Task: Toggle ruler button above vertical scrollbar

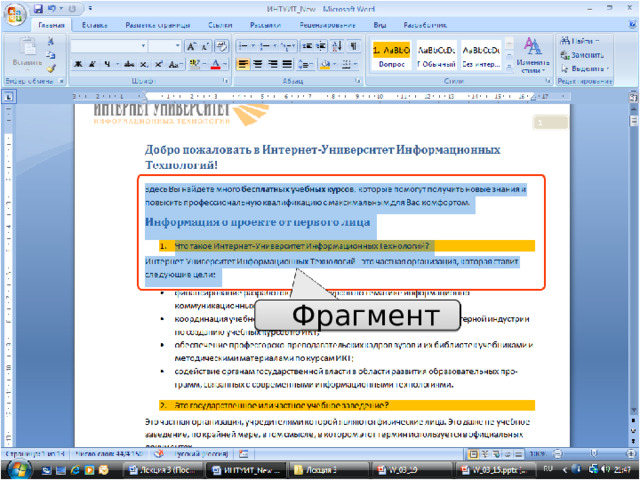Action: coord(633,97)
